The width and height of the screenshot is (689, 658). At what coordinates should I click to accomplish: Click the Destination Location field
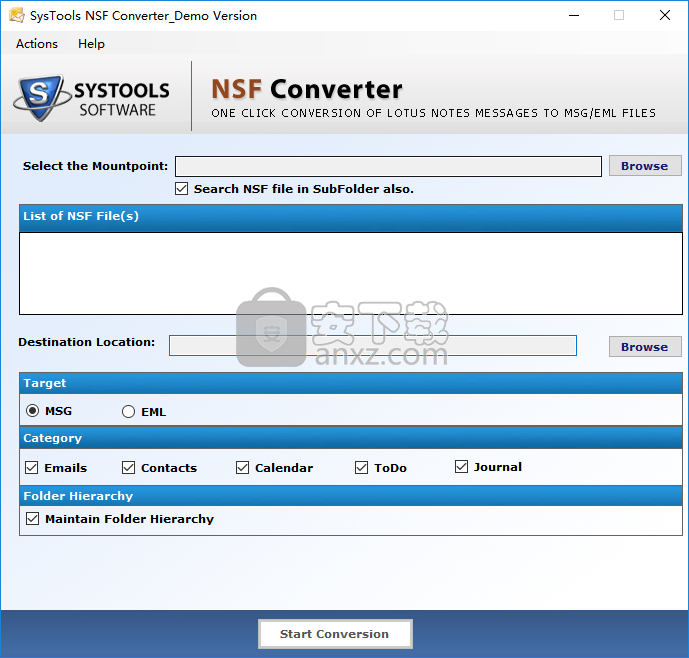click(x=373, y=345)
